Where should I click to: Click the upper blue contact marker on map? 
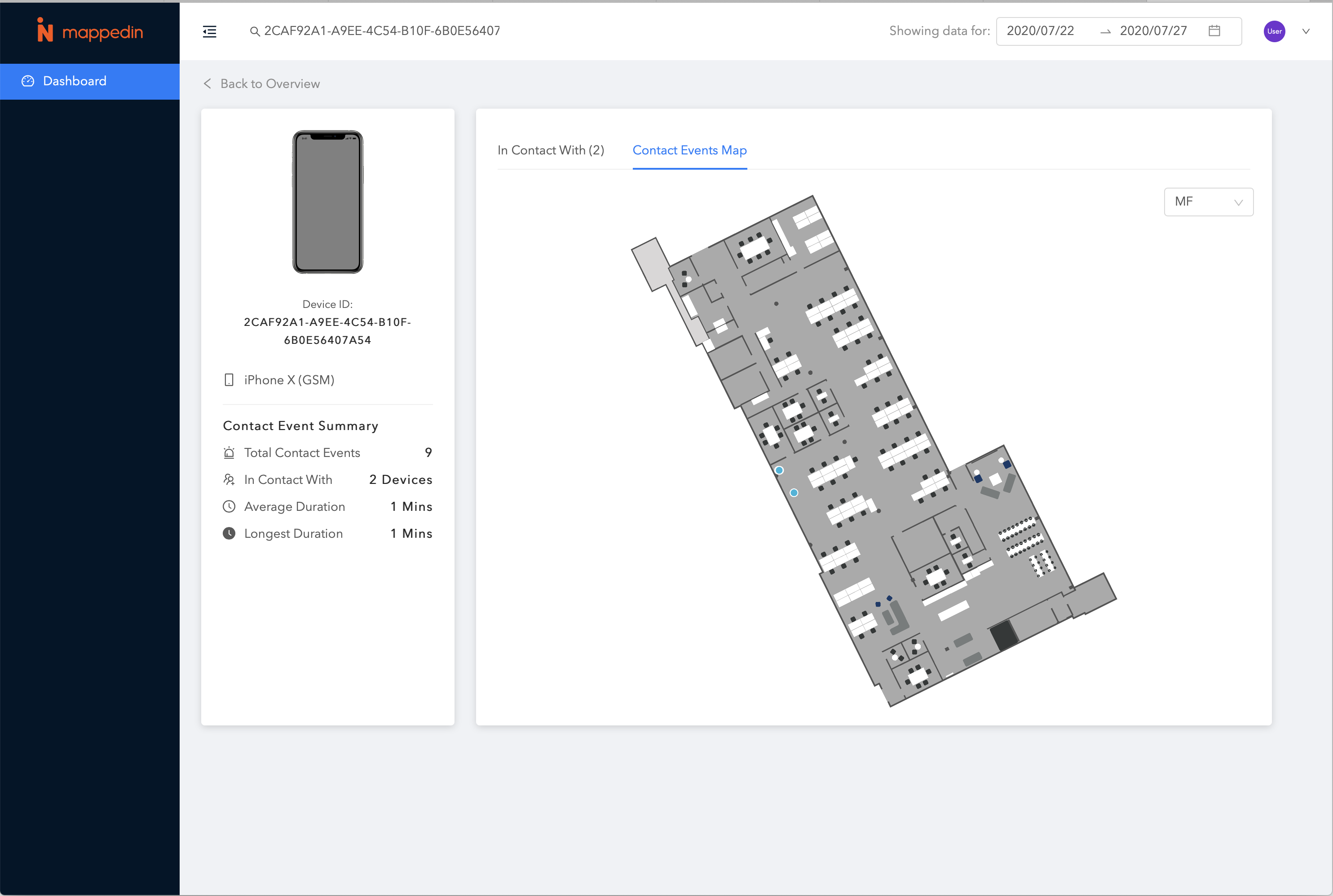(779, 470)
